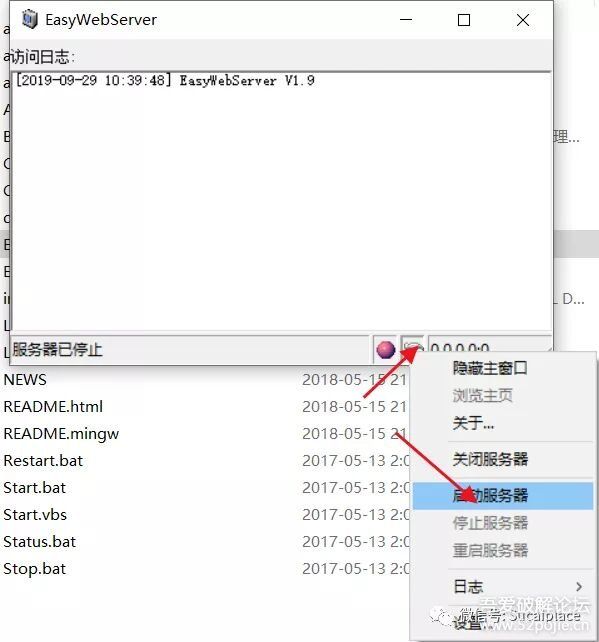Select README.mingw file entry
This screenshot has height=642, width=599.
click(x=61, y=434)
